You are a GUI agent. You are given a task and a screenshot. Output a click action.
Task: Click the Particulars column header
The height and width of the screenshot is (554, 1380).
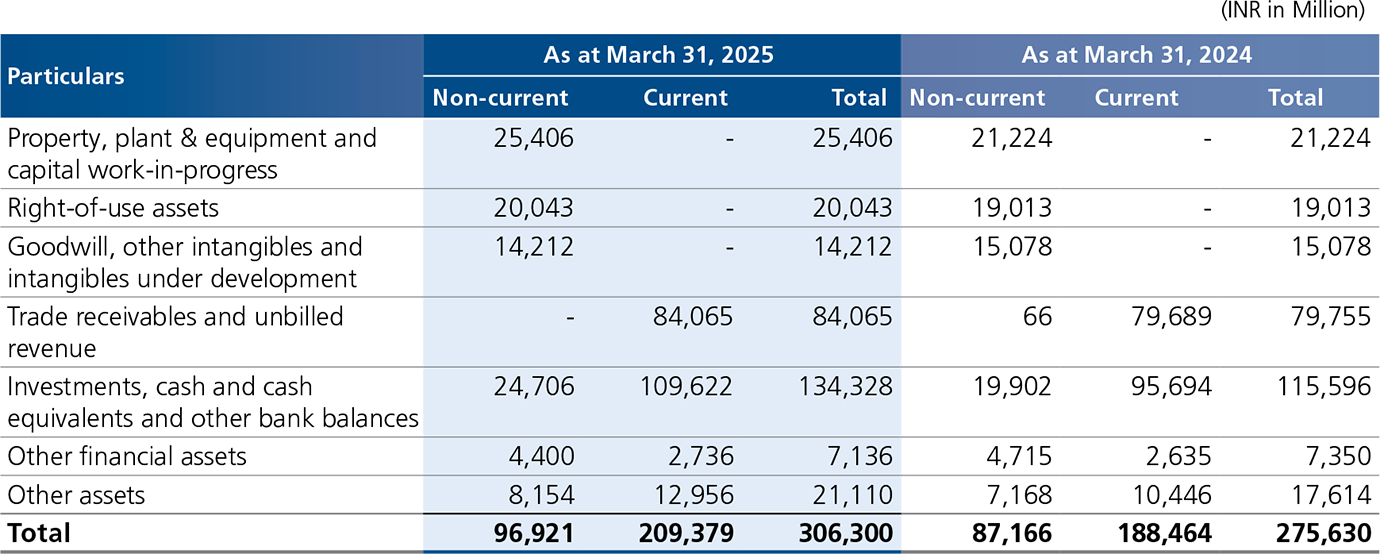66,76
